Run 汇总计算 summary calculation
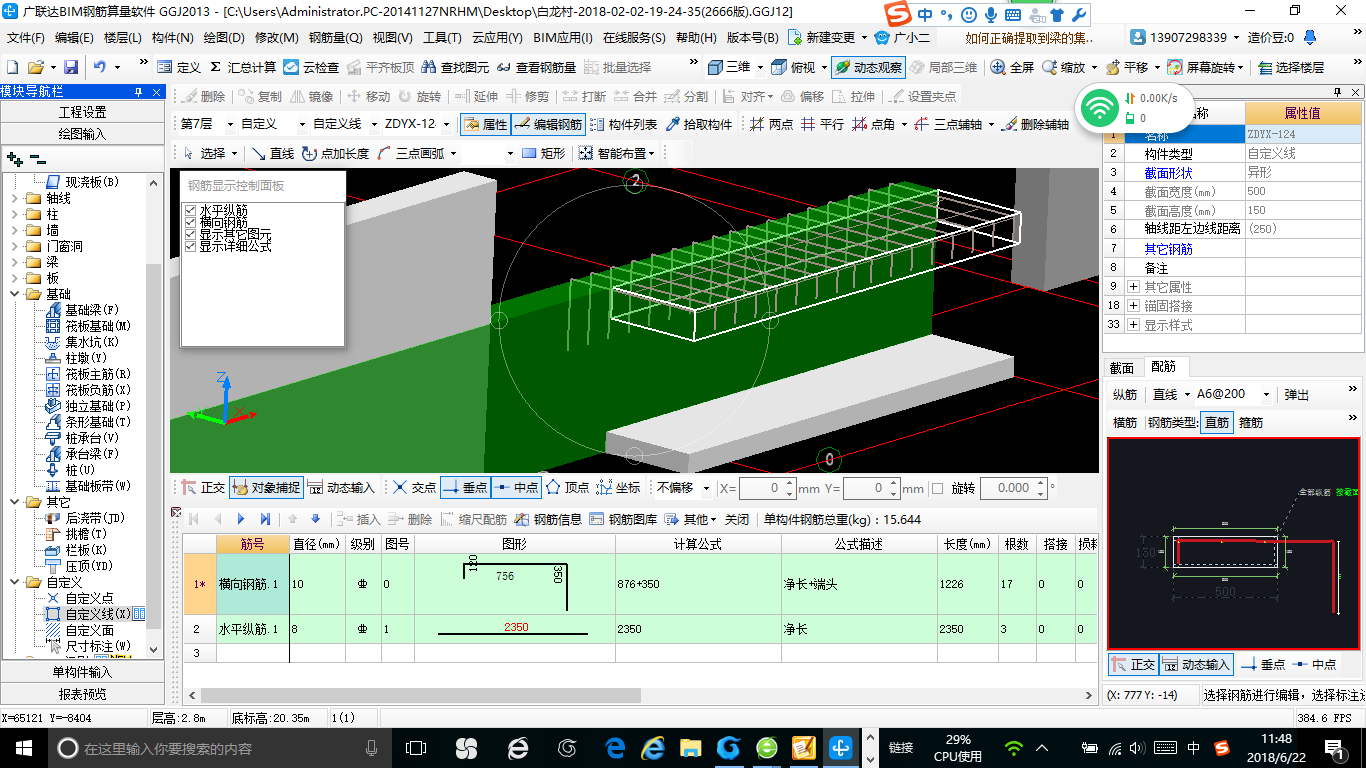1366x768 pixels. pyautogui.click(x=242, y=67)
